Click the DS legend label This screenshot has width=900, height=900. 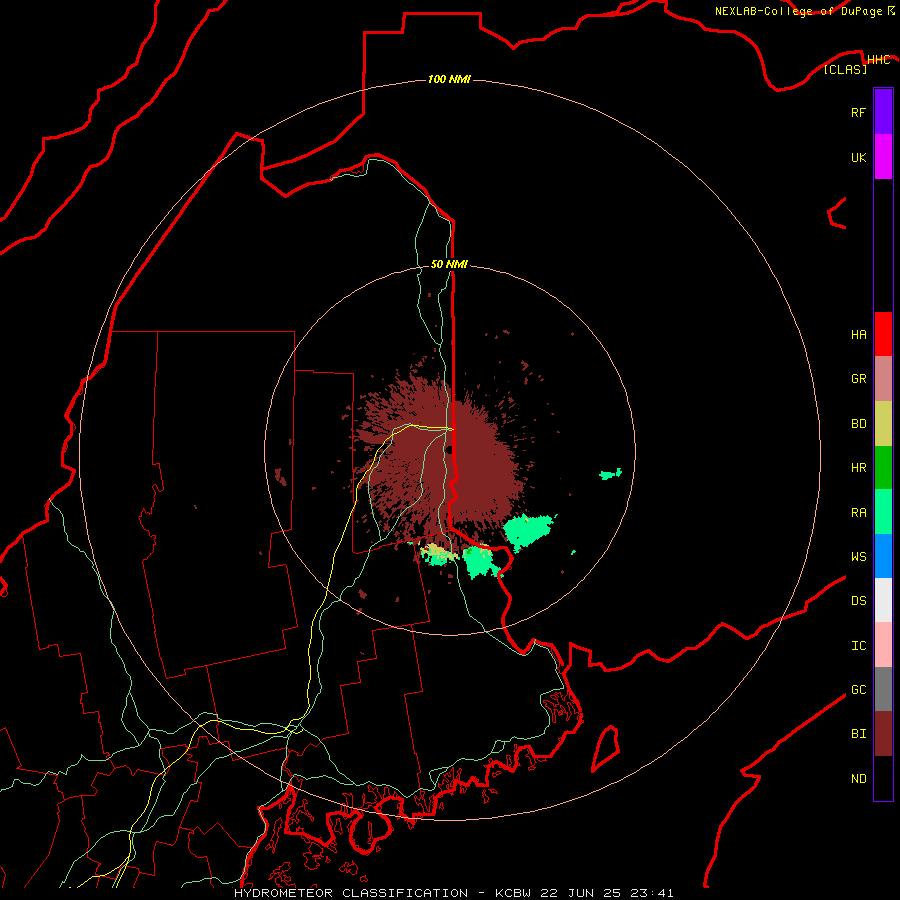tap(858, 601)
